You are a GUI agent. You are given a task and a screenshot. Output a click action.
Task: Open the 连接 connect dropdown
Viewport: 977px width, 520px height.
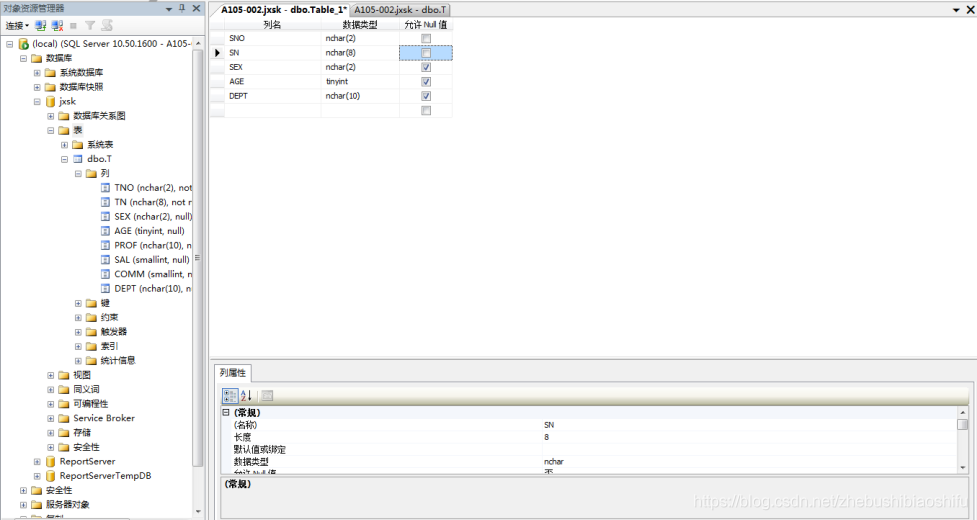(17, 26)
